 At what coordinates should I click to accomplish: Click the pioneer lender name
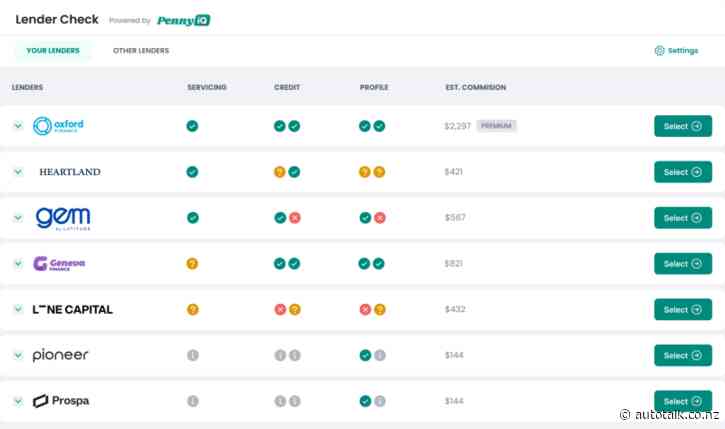(60, 355)
